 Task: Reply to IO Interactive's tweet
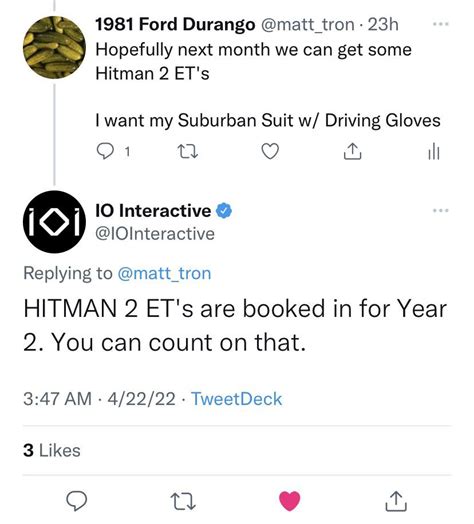pyautogui.click(x=77, y=501)
